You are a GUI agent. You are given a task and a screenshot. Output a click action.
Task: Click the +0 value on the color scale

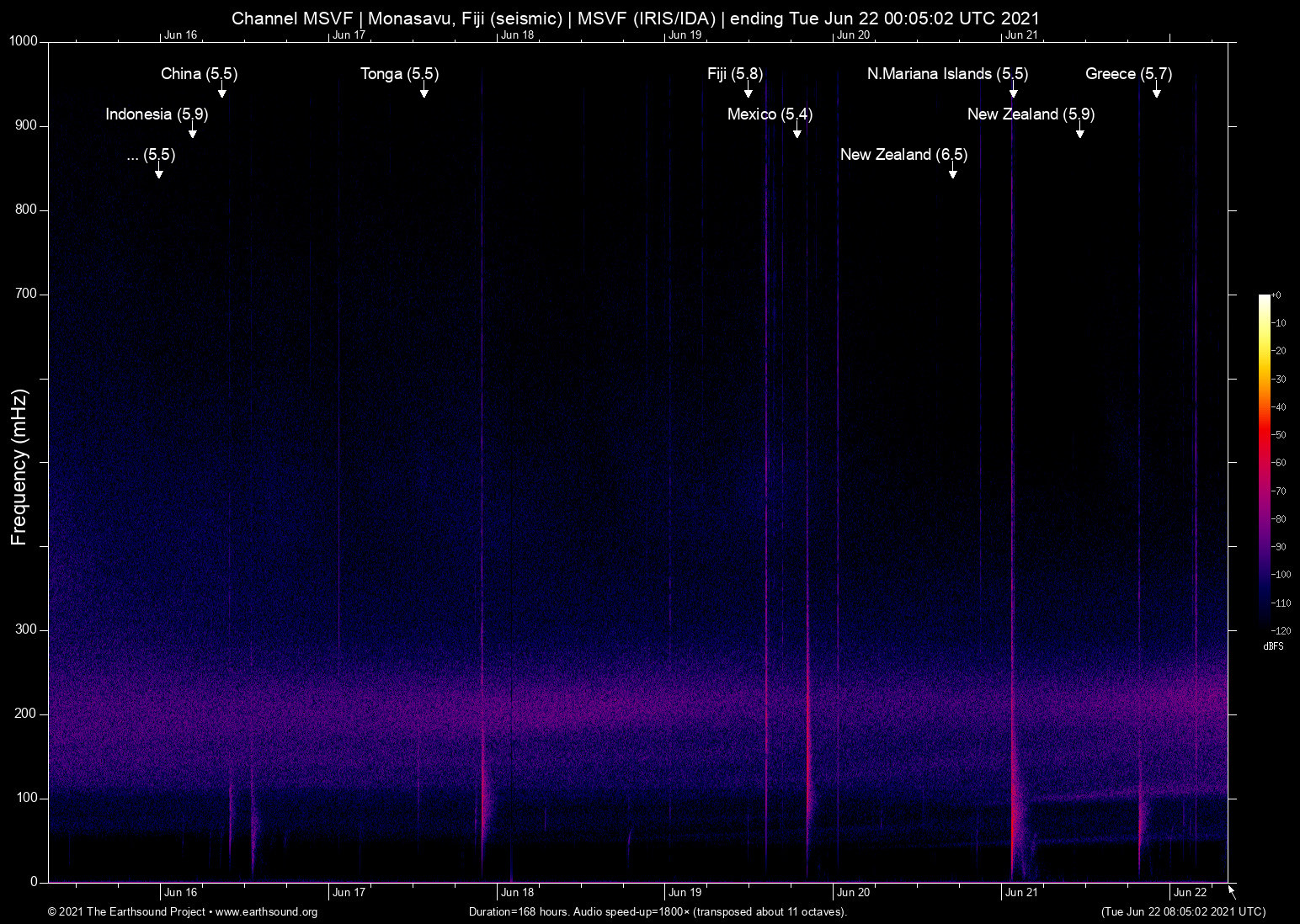point(1276,295)
